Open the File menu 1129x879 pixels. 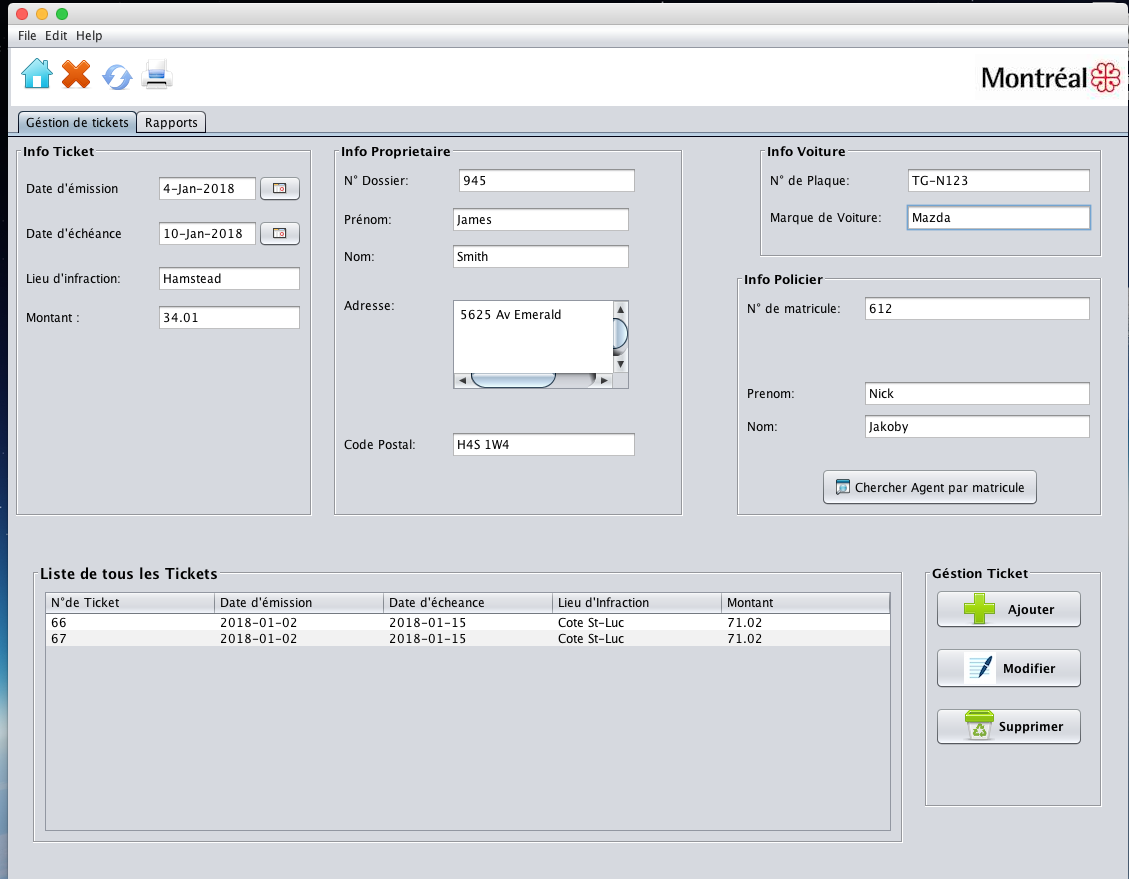tap(27, 35)
